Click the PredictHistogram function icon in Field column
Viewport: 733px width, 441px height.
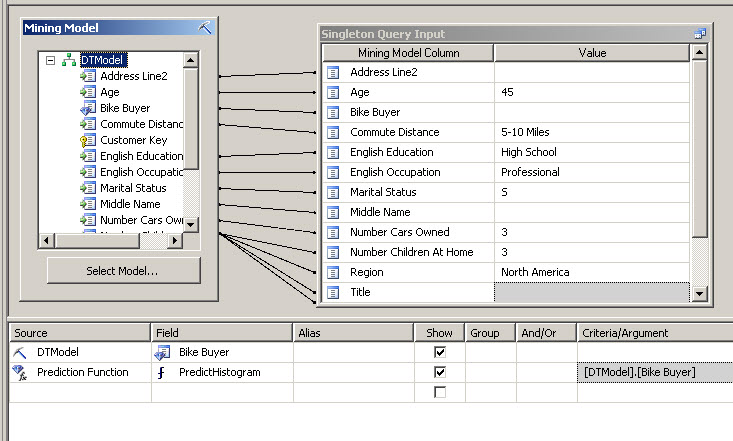[x=161, y=373]
